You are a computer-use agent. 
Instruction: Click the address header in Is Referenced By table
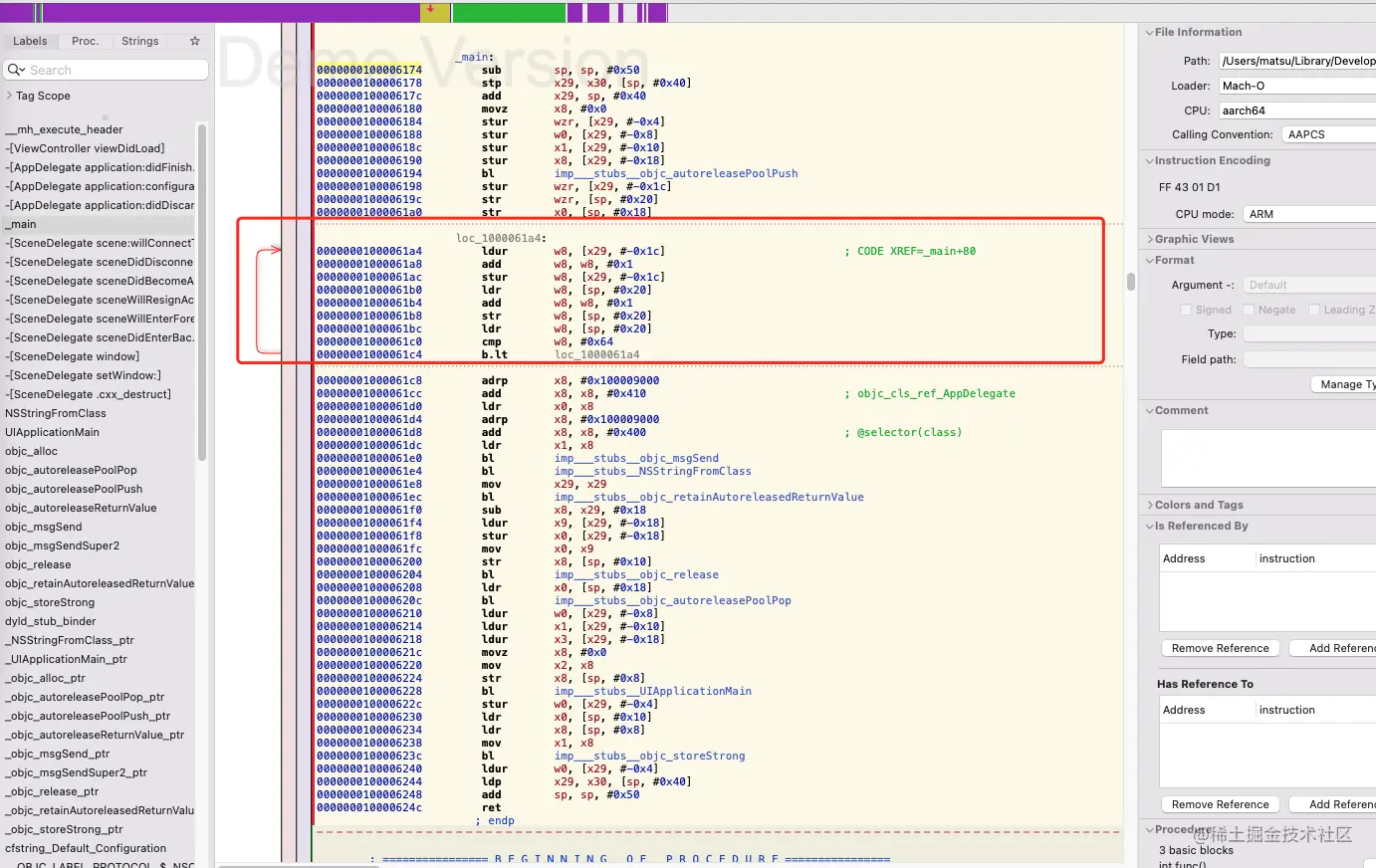[1184, 558]
